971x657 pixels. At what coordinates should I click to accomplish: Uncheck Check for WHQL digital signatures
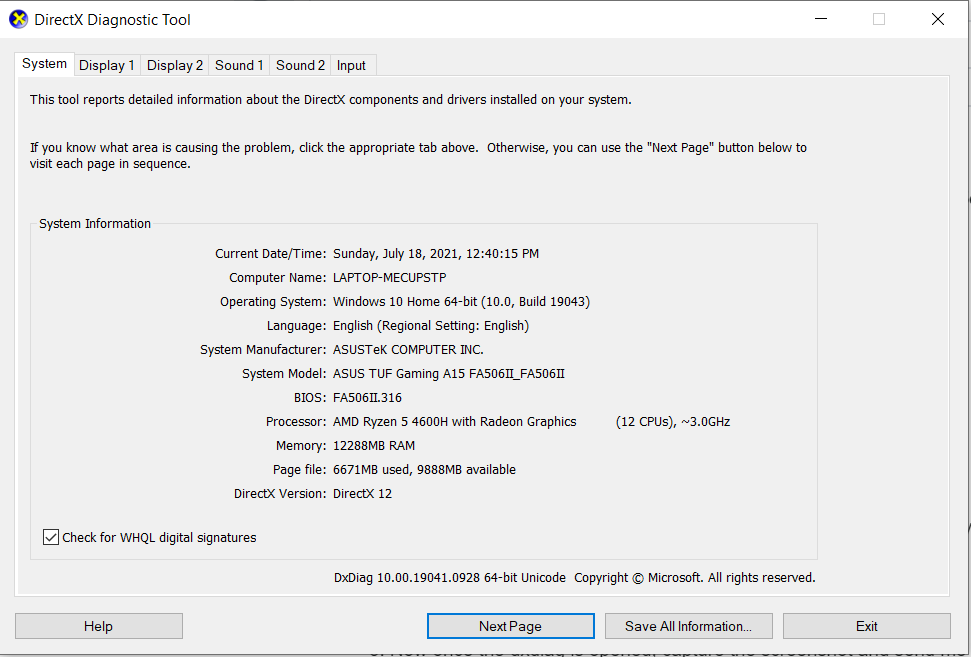[x=52, y=538]
